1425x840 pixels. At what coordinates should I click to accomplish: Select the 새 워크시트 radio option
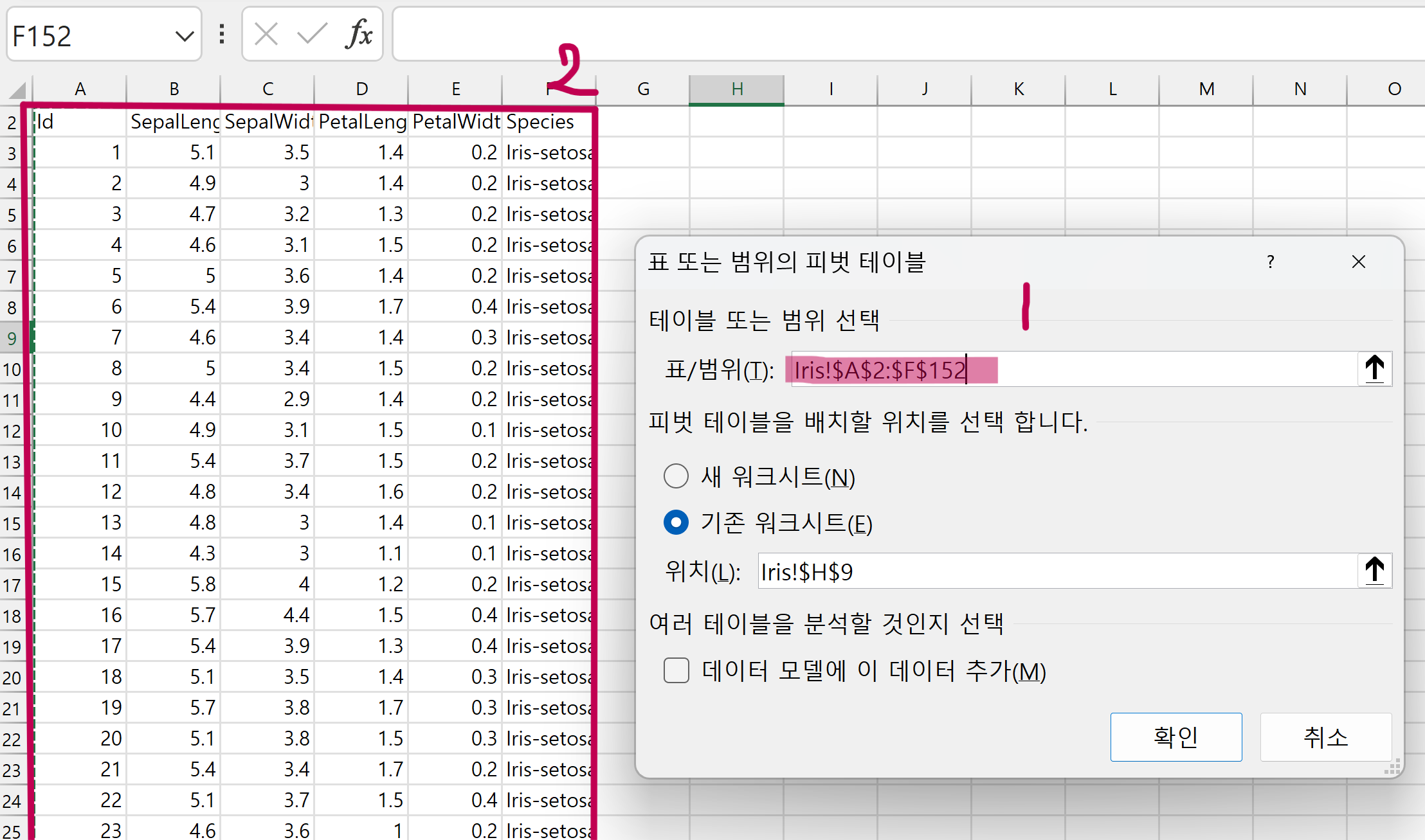pyautogui.click(x=676, y=476)
